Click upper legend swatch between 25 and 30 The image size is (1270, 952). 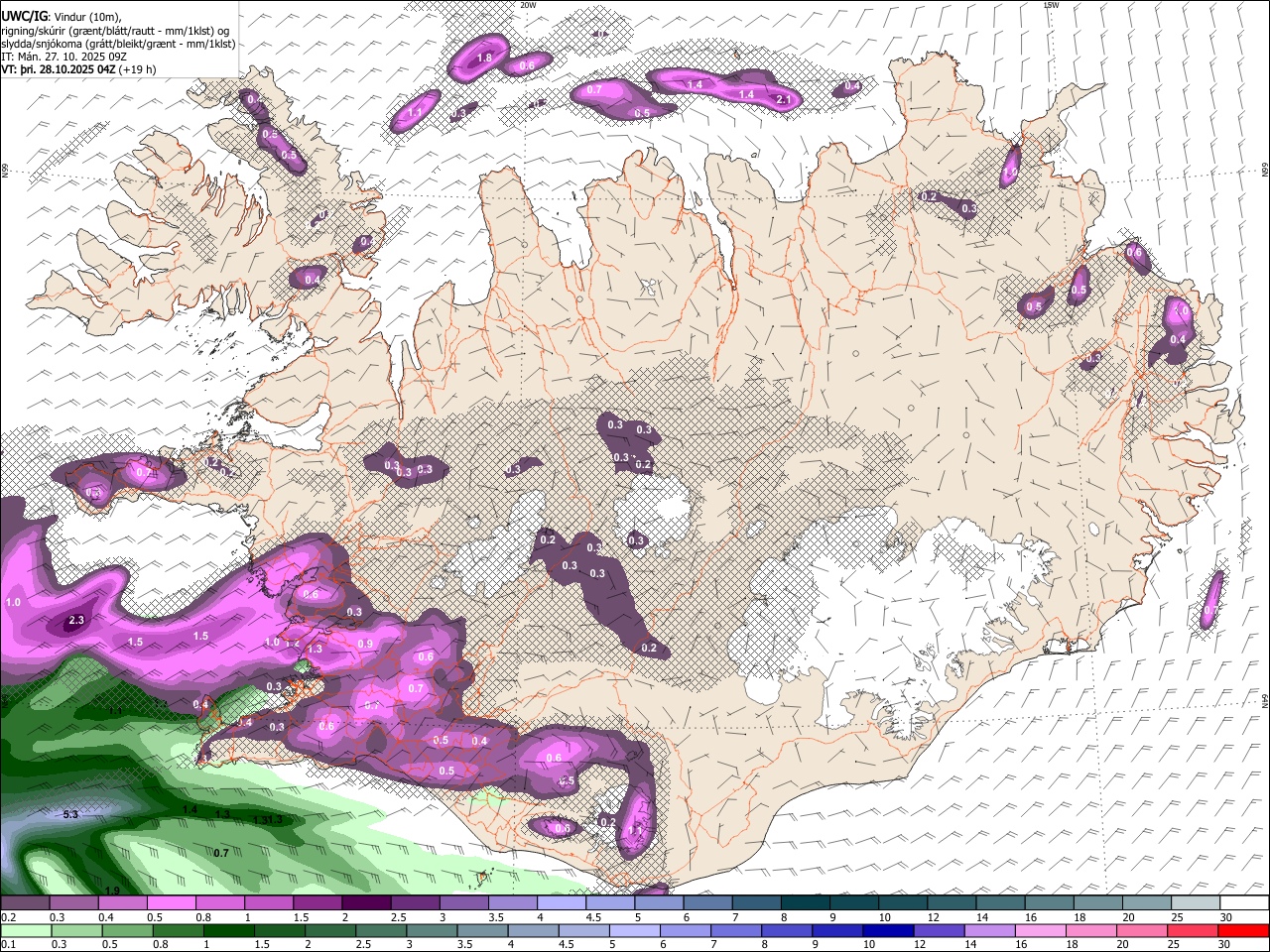(x=1196, y=902)
